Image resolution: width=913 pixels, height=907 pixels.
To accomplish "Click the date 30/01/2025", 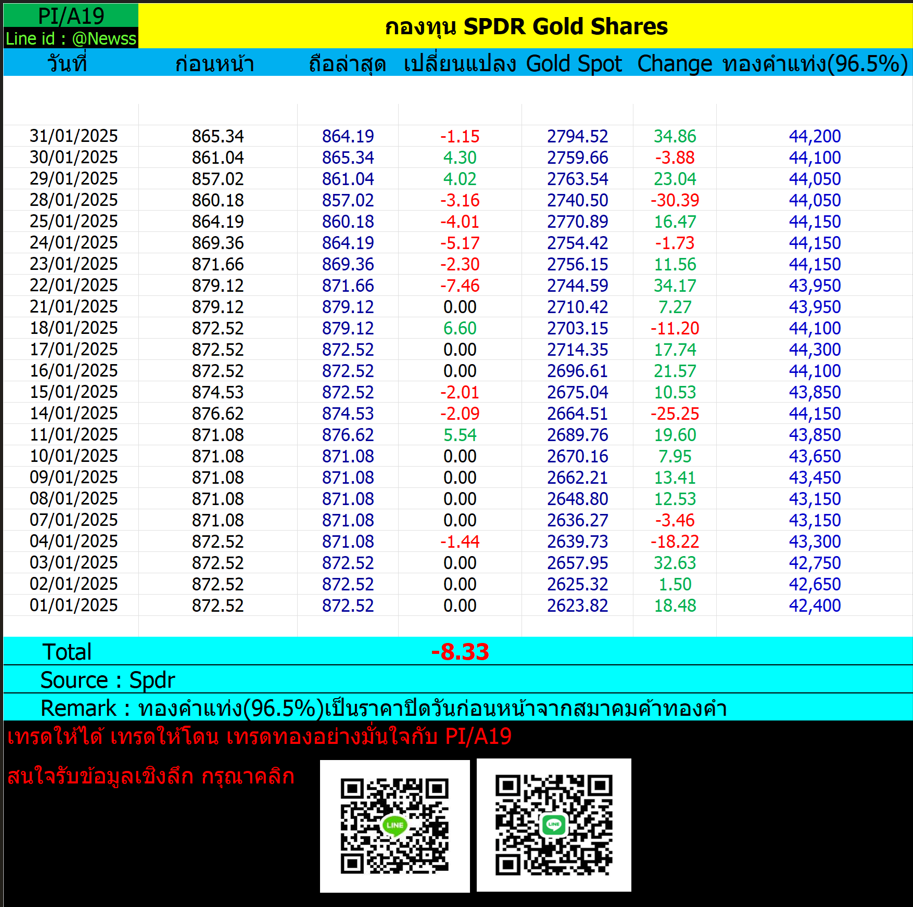I will pos(74,157).
